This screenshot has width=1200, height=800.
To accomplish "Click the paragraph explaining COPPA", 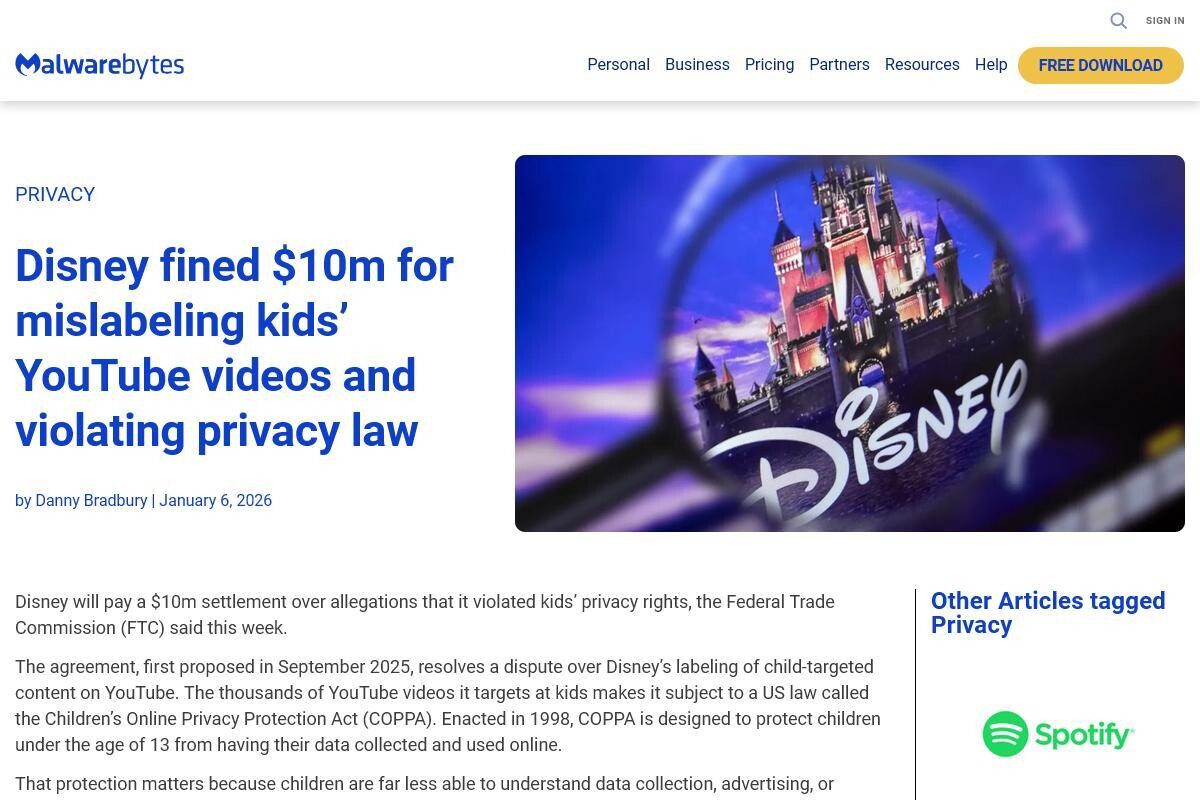I will click(447, 706).
